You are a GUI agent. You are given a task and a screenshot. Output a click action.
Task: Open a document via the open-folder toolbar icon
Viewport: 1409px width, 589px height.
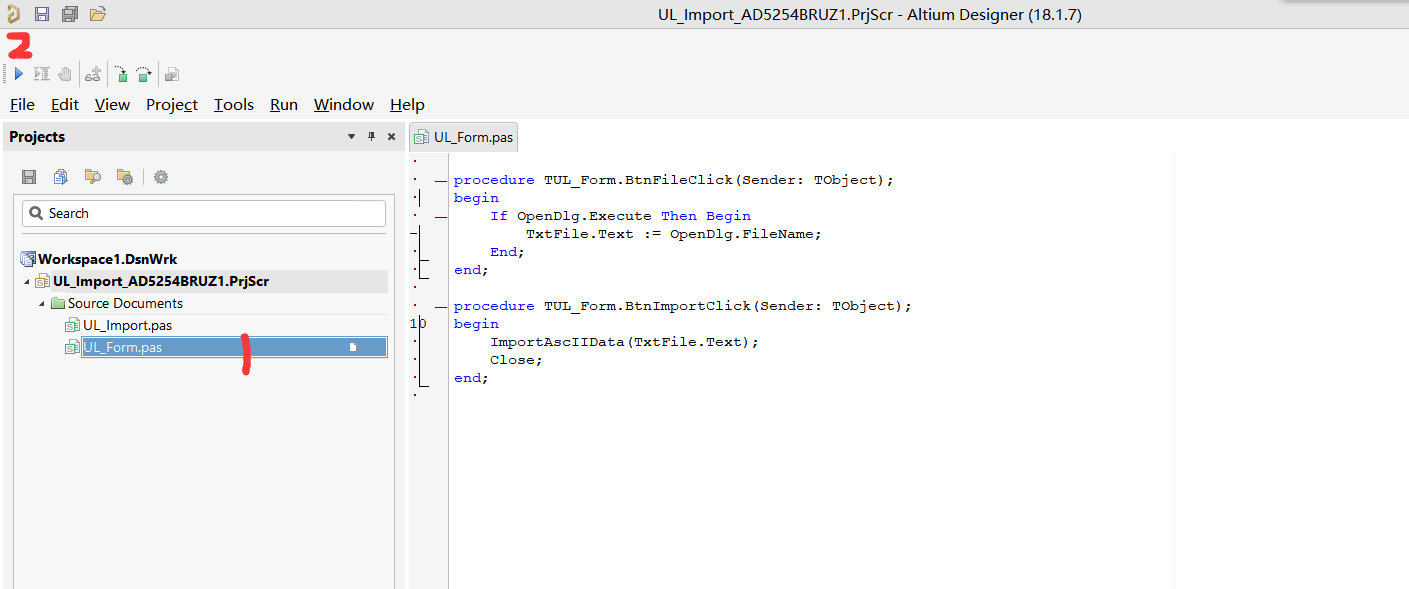[97, 14]
